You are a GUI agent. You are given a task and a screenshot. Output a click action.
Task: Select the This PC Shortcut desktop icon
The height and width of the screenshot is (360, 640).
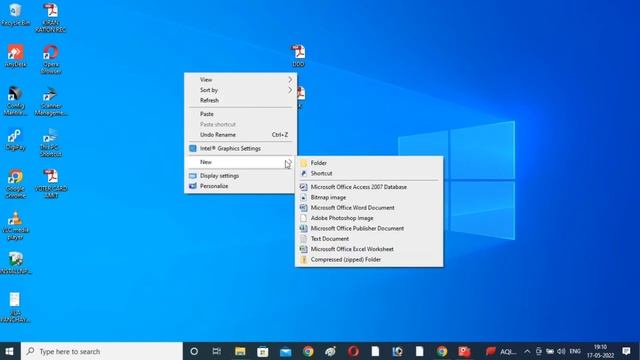[x=51, y=143]
